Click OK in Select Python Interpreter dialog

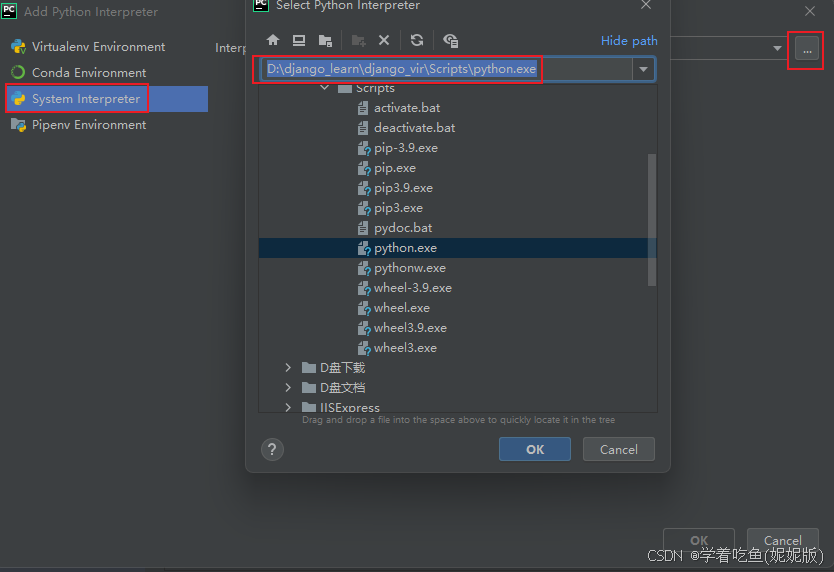535,450
